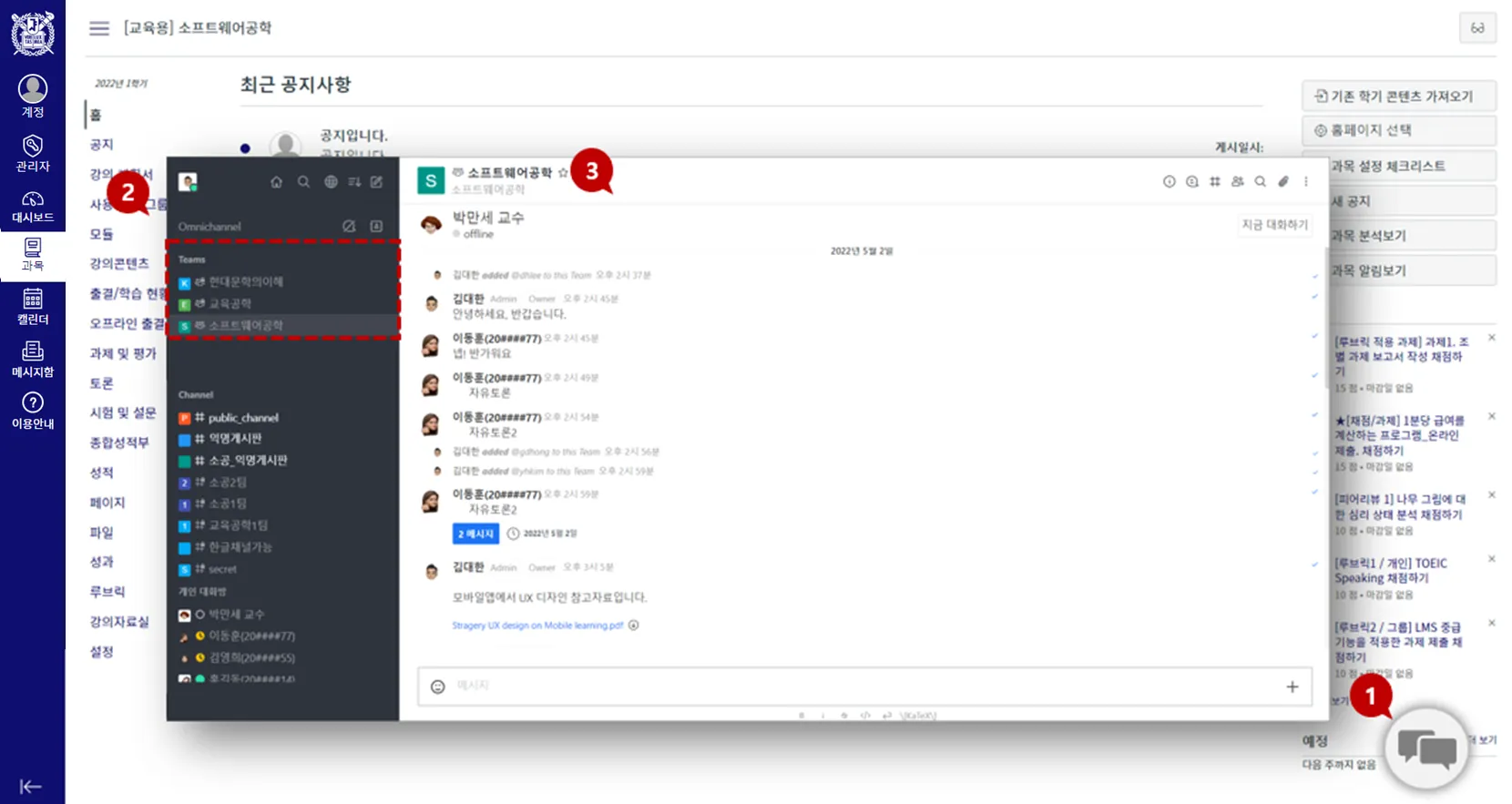Open the public_channel channel

pos(282,418)
